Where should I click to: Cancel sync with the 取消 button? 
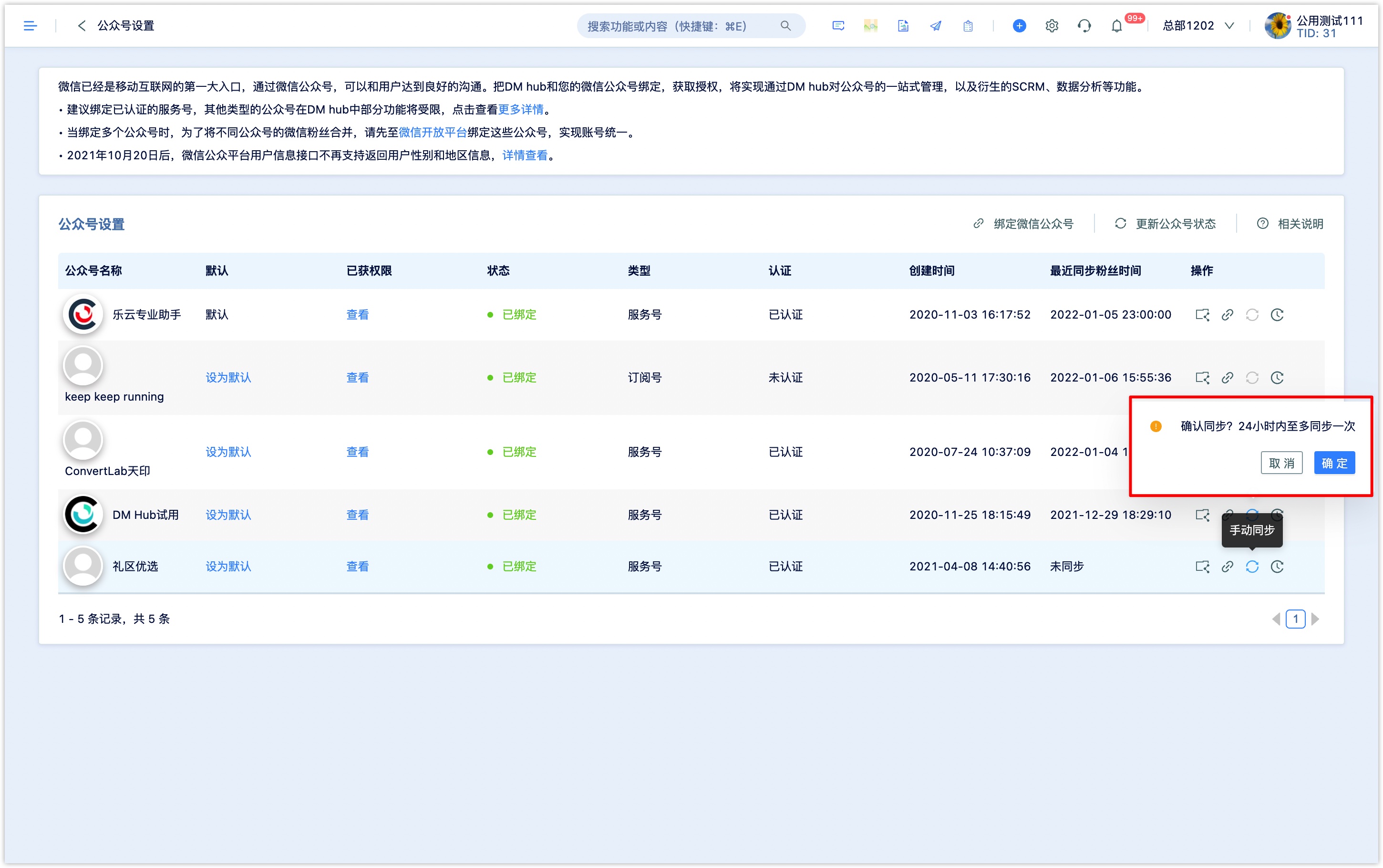click(1281, 463)
